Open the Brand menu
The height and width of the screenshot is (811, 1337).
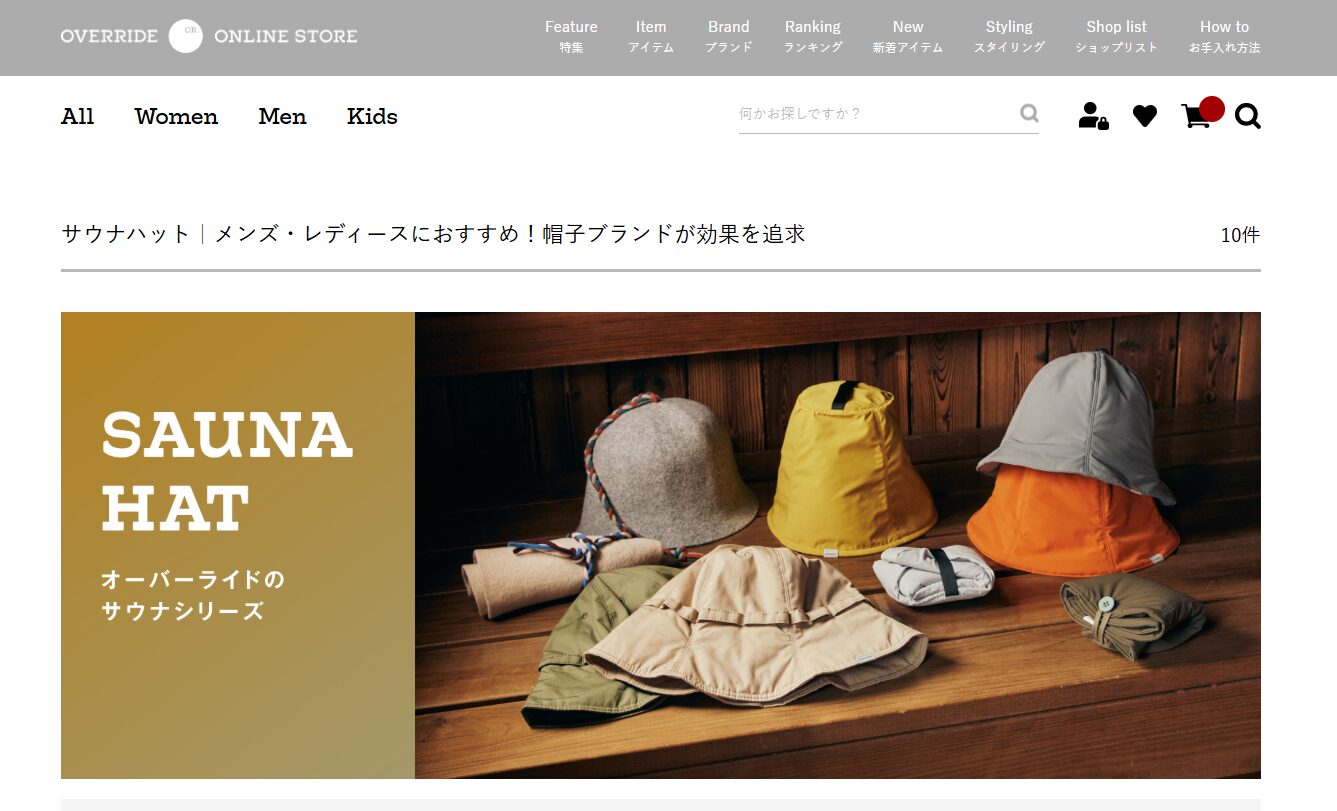point(729,36)
